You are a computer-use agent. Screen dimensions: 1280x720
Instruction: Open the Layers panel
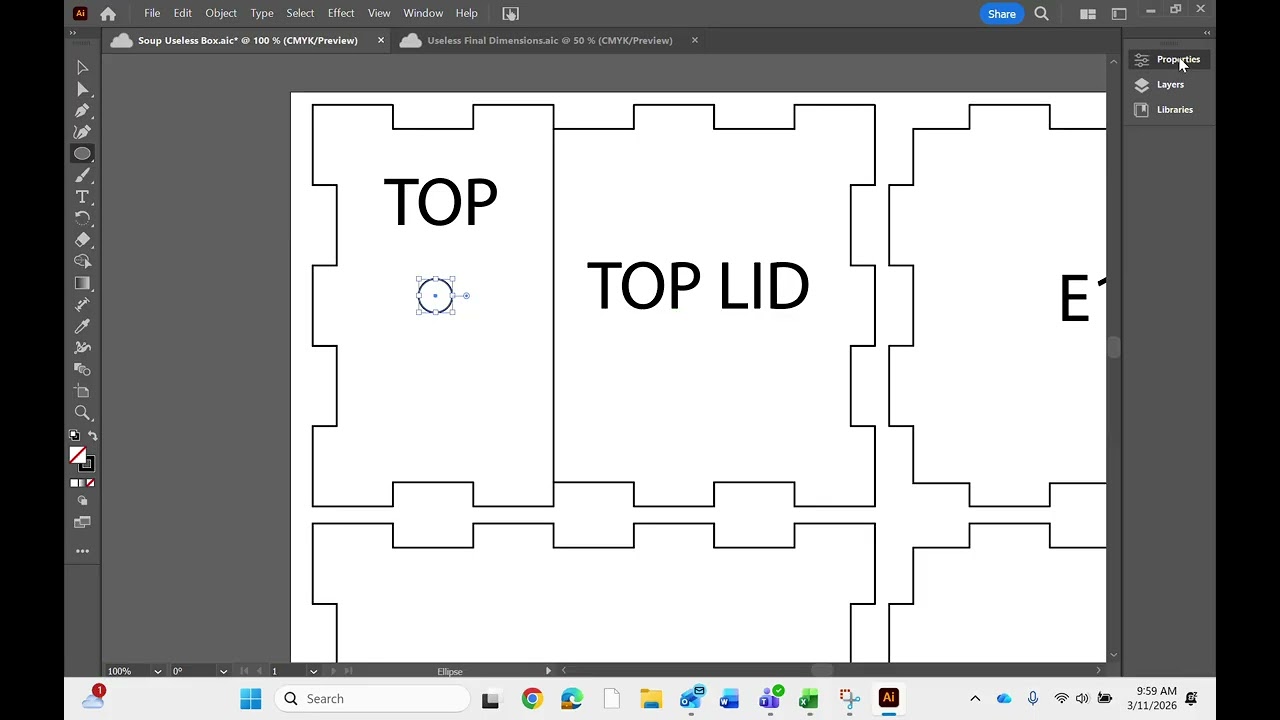1167,85
